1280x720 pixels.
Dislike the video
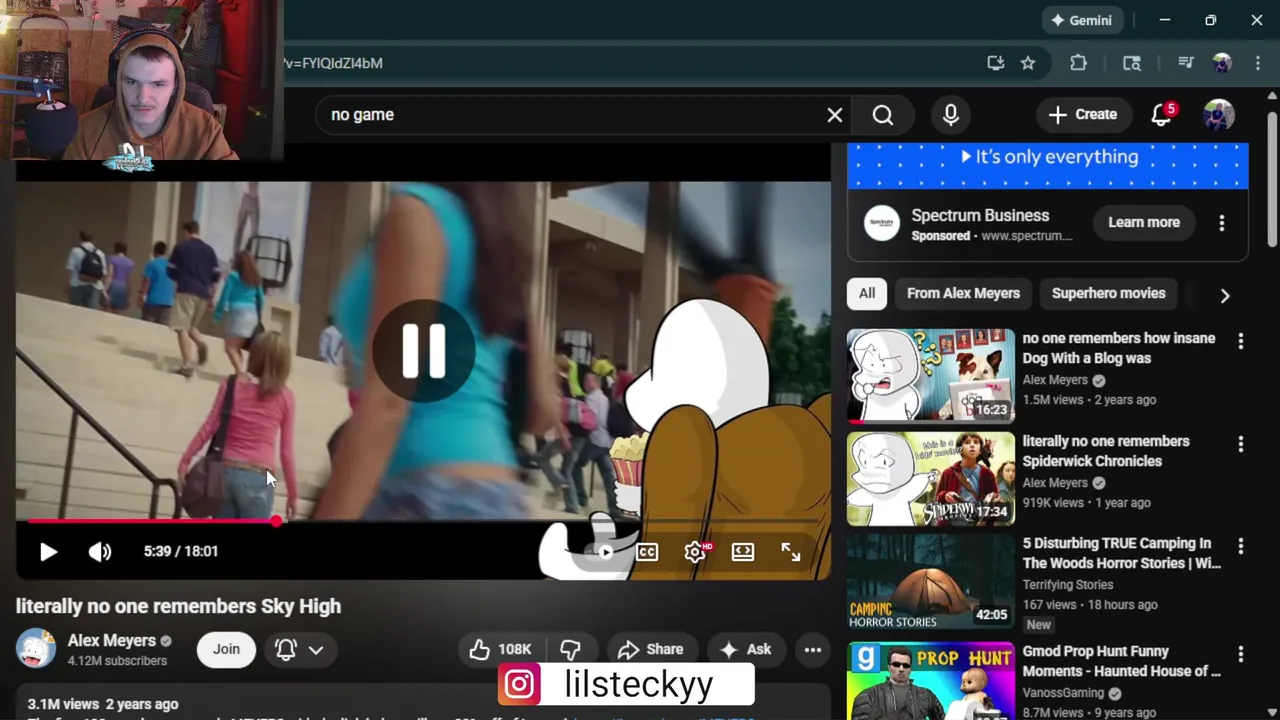tap(571, 649)
